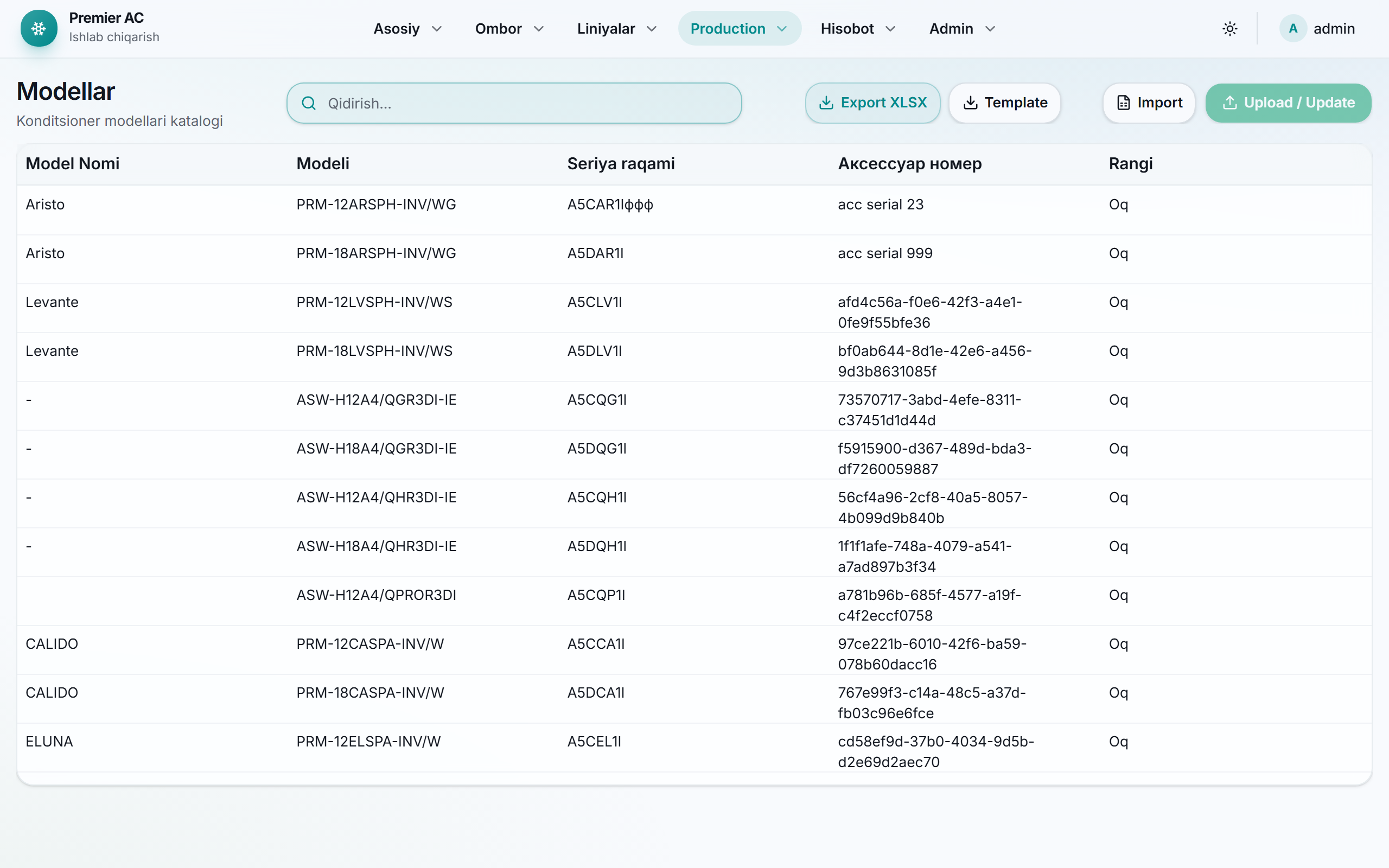Select the PRM-12LVSPH-INV/WS model cell
The width and height of the screenshot is (1389, 868).
[x=374, y=302]
